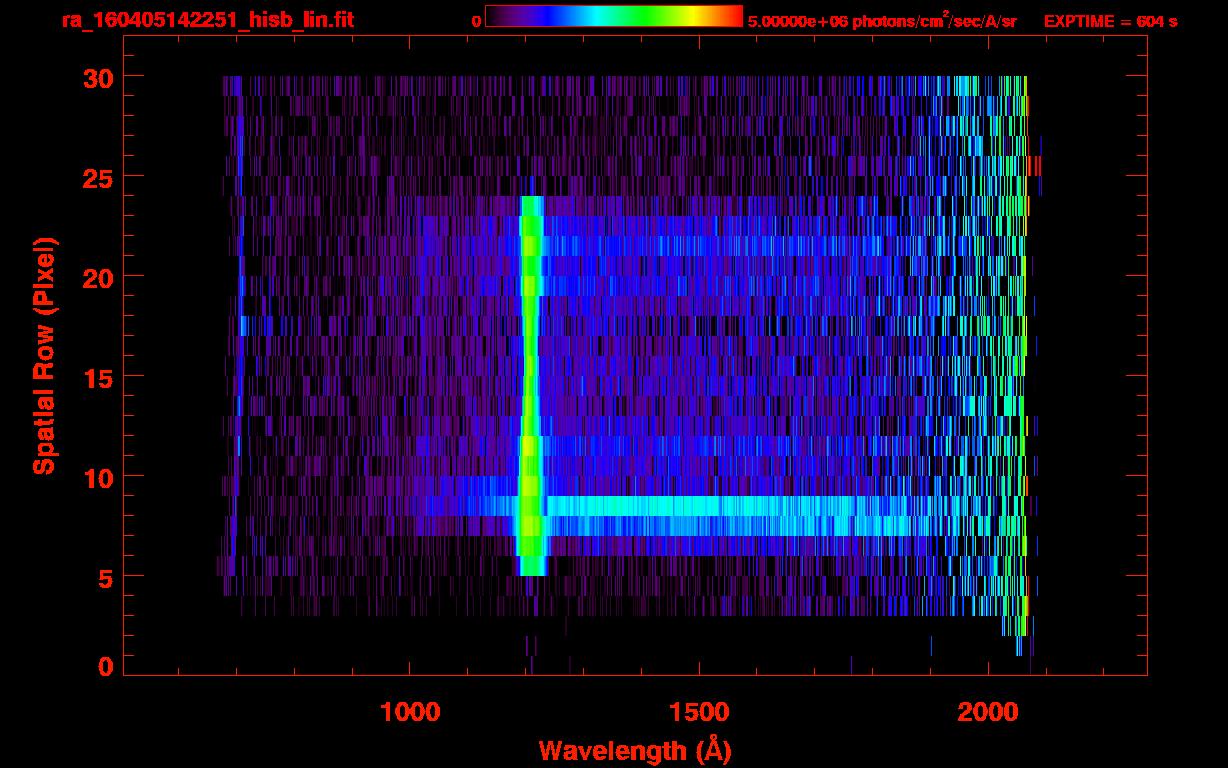Click the 10 spatial row tick label
Image resolution: width=1228 pixels, height=768 pixels.
point(99,477)
